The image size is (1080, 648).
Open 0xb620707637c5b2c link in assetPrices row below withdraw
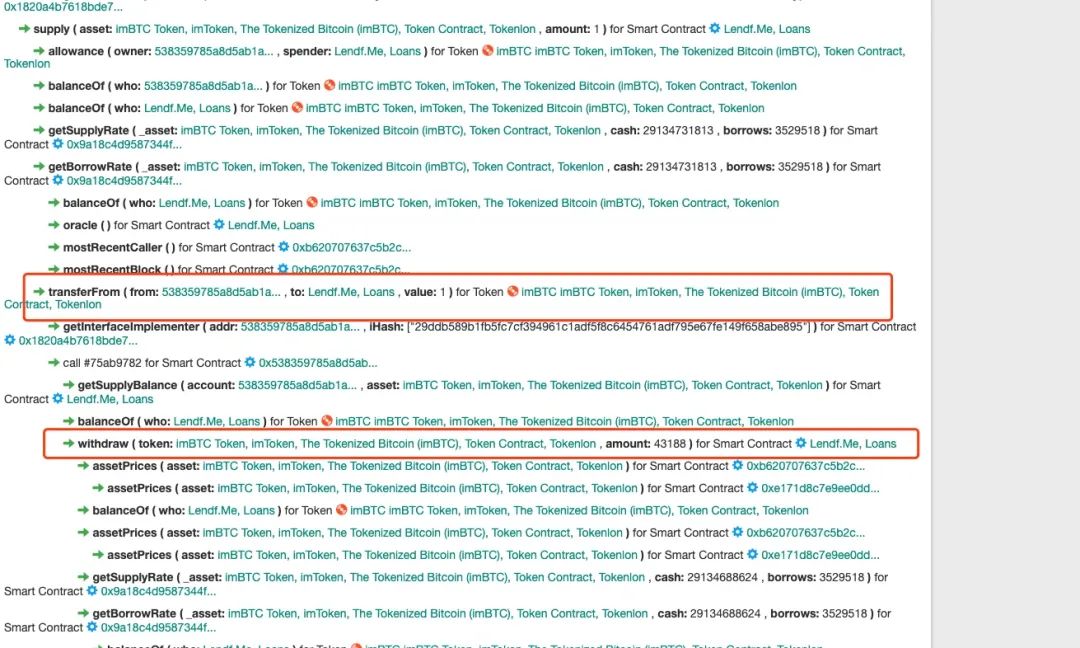806,466
